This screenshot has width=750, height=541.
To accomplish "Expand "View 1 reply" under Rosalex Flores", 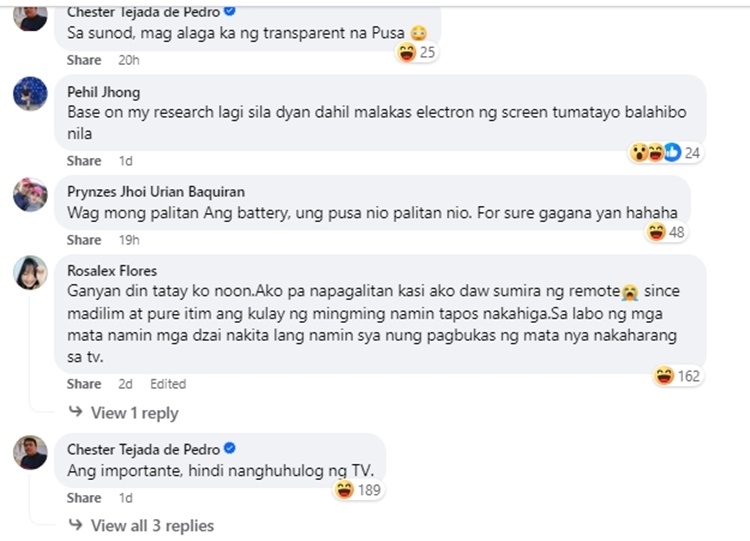I will point(134,412).
